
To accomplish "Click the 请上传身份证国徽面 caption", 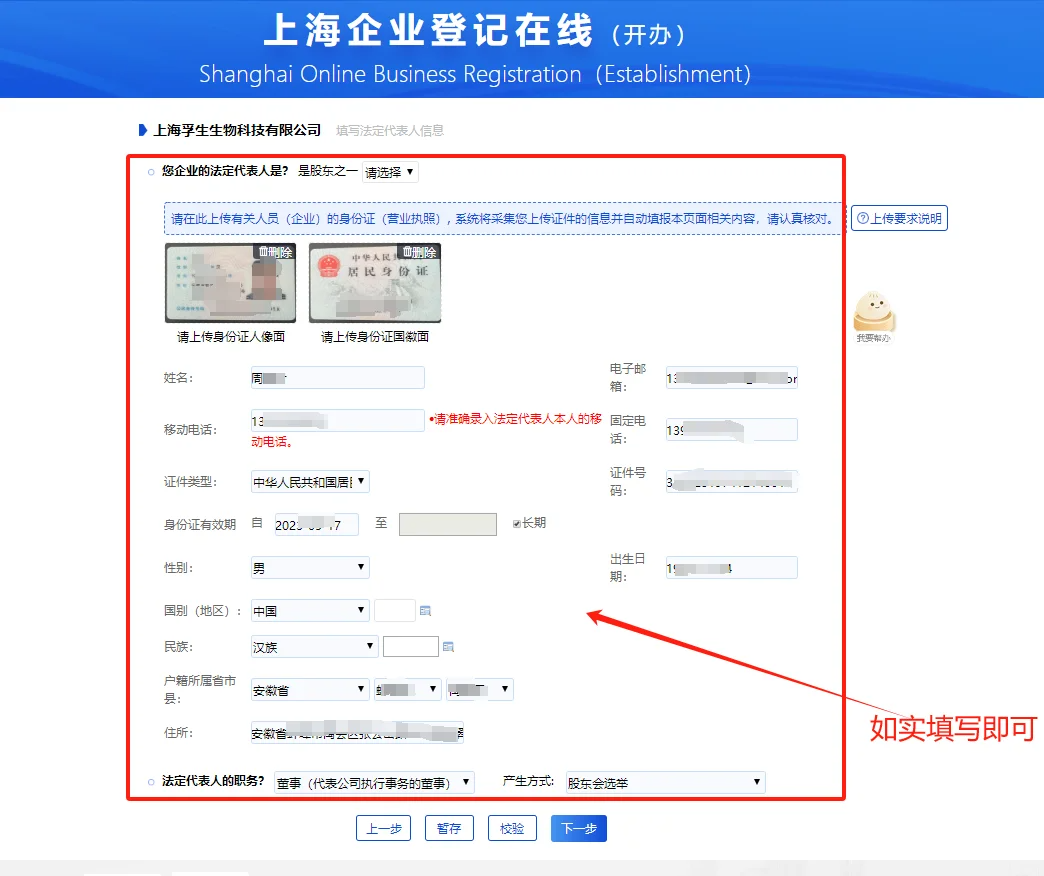I will 375,337.
